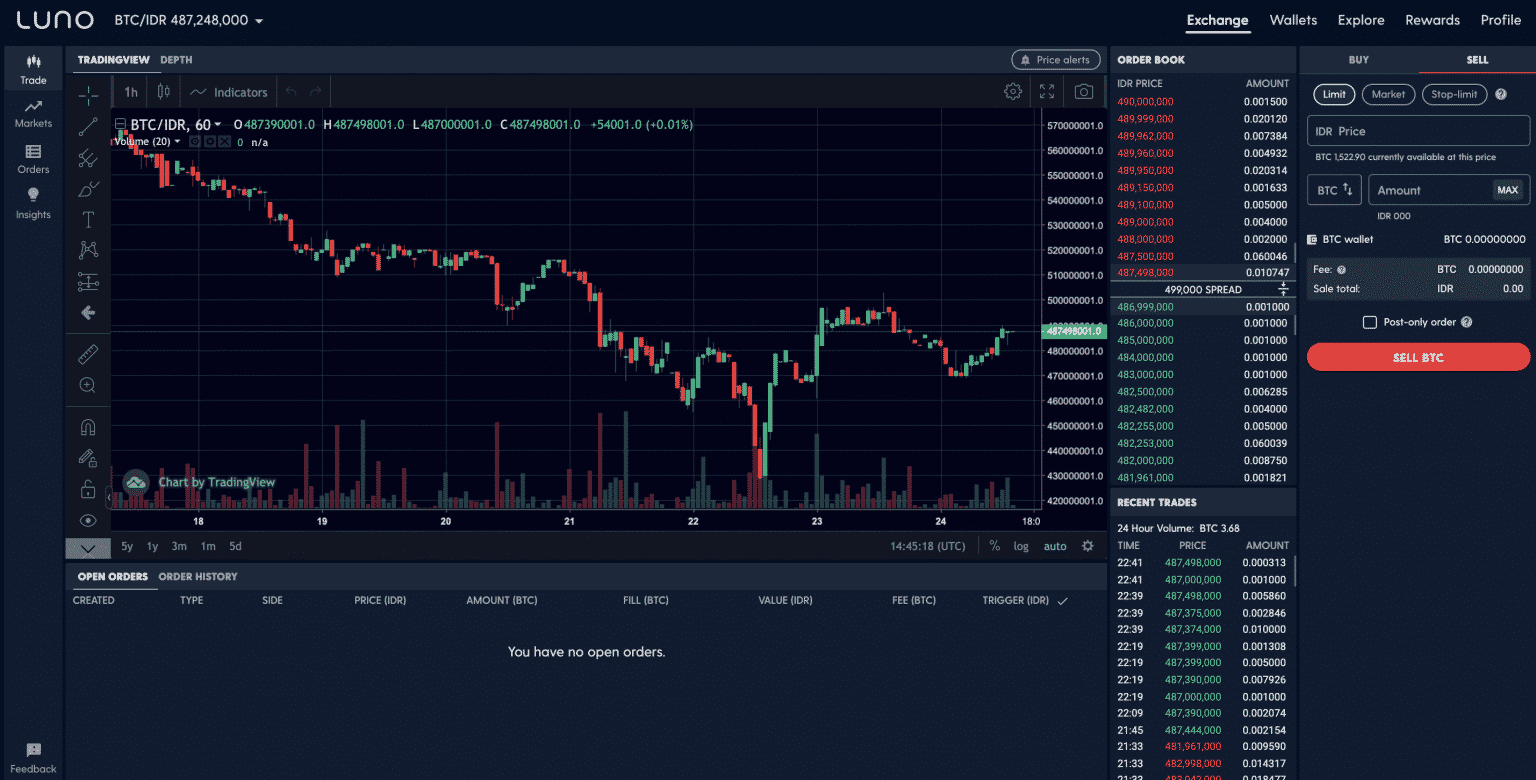Click the fullscreen chart icon
Image resolution: width=1536 pixels, height=780 pixels.
[x=1047, y=92]
